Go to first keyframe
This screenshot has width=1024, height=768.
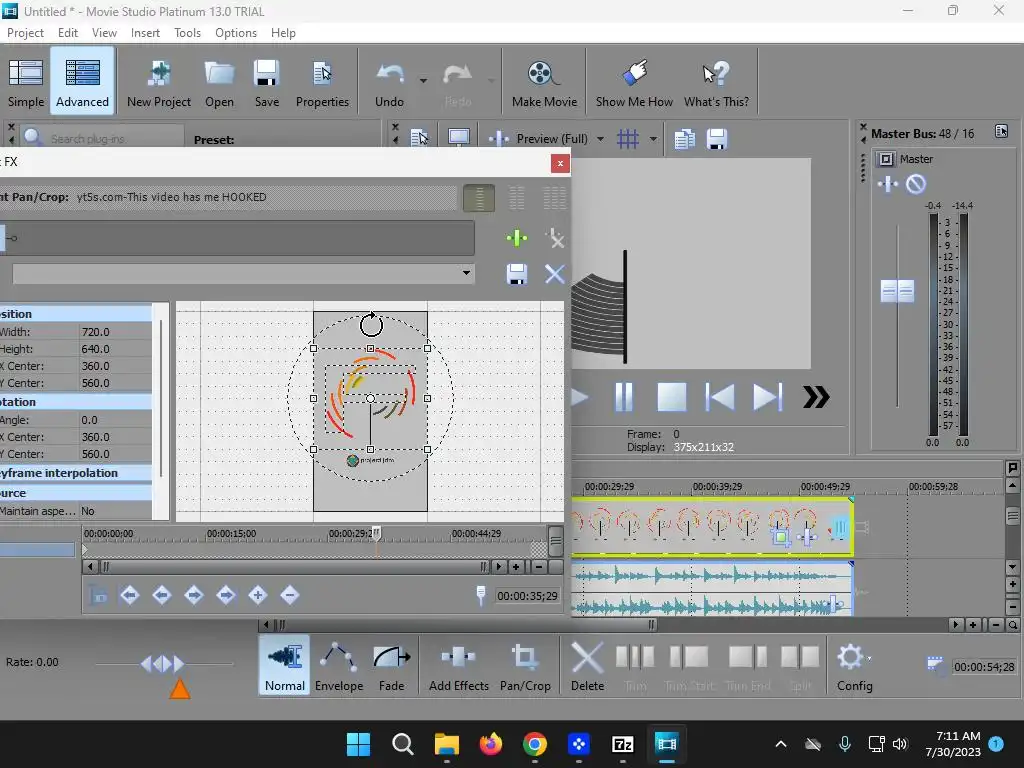click(x=129, y=595)
